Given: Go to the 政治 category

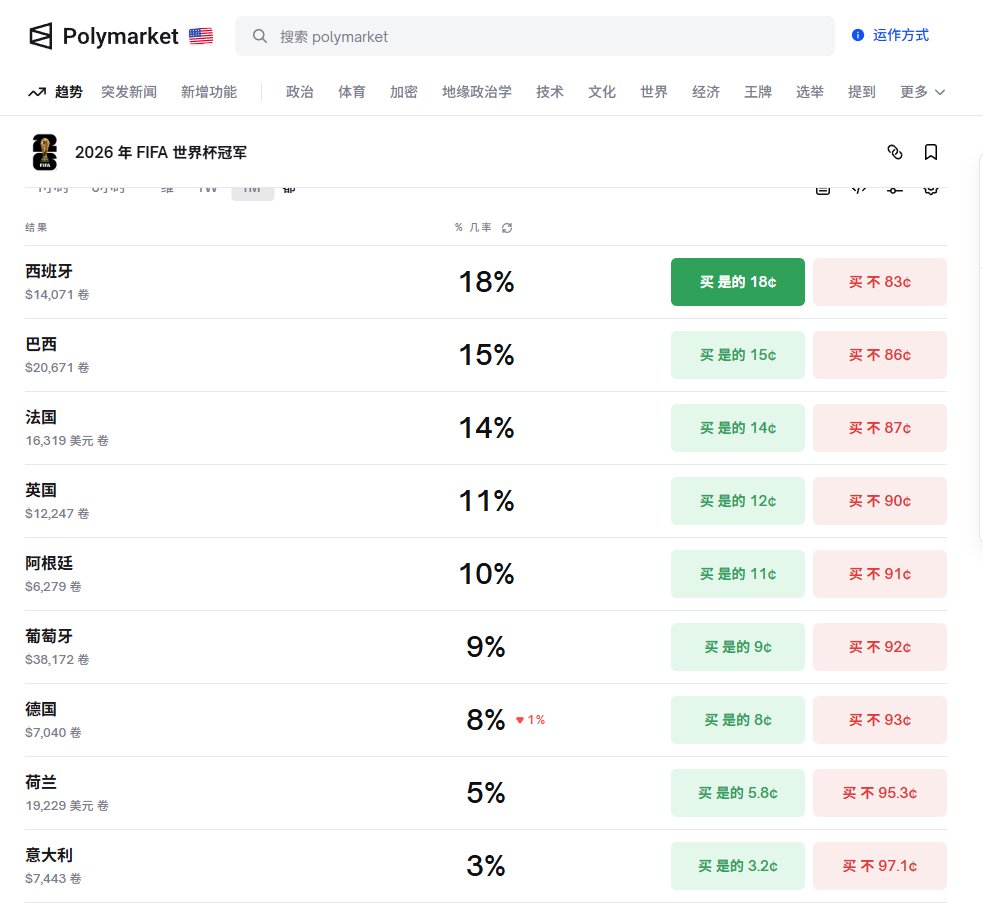Looking at the screenshot, I should [300, 92].
